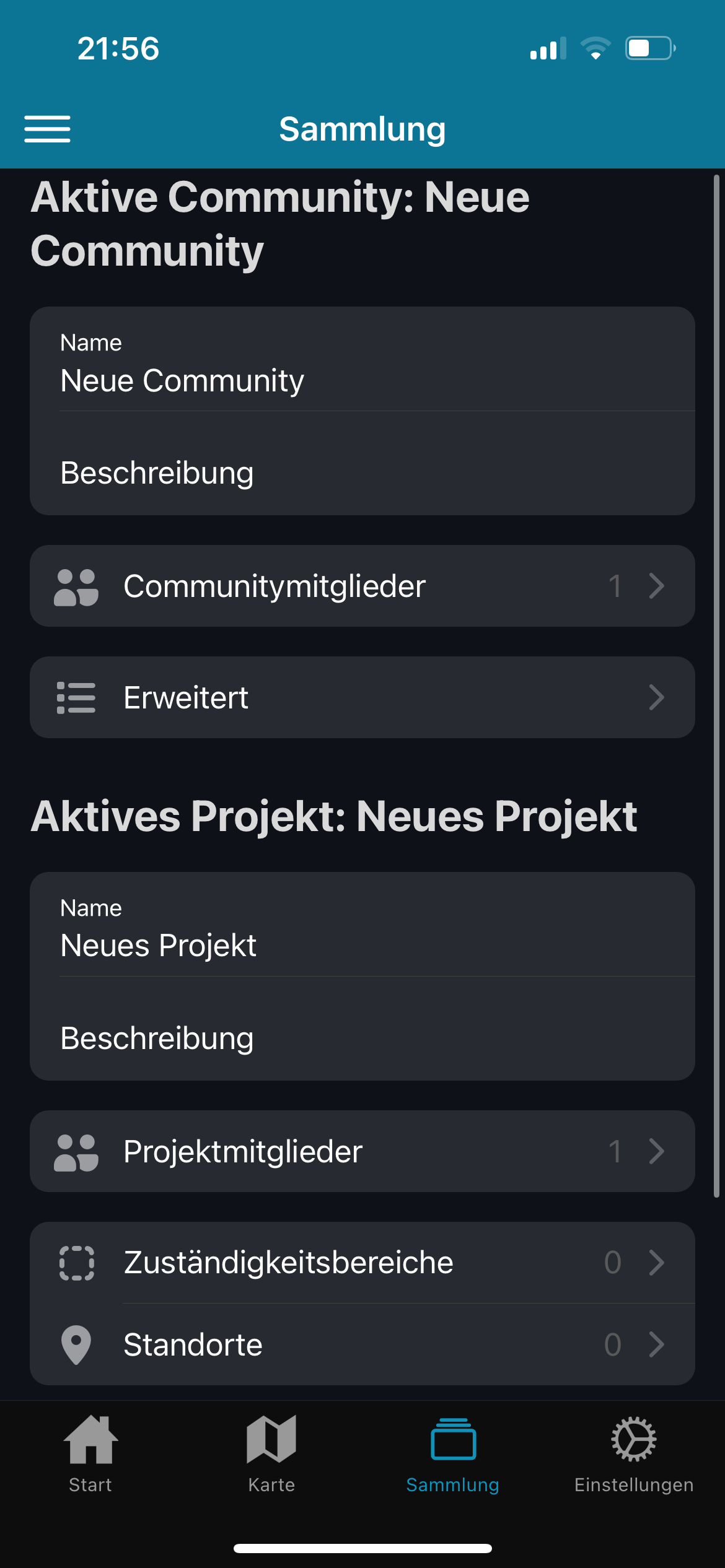Expand Zuständigkeitsbereiche using its chevron
725x1568 pixels.
[656, 1263]
